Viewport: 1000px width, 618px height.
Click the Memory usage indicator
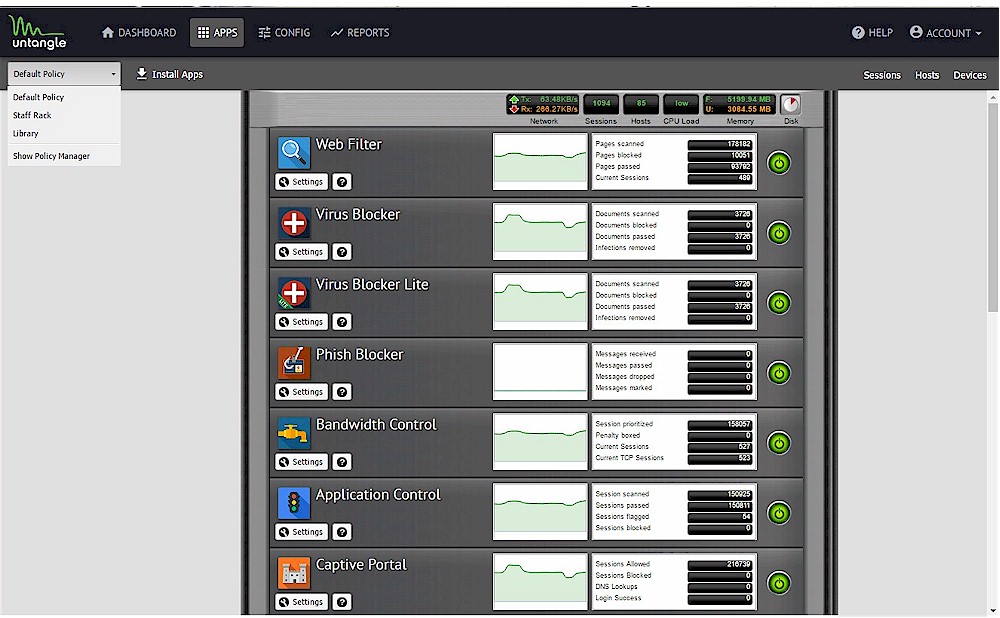tap(739, 104)
